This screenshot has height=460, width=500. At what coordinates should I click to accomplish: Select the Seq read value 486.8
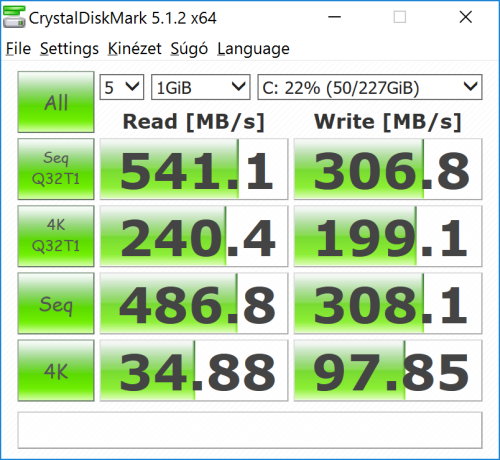click(x=194, y=303)
